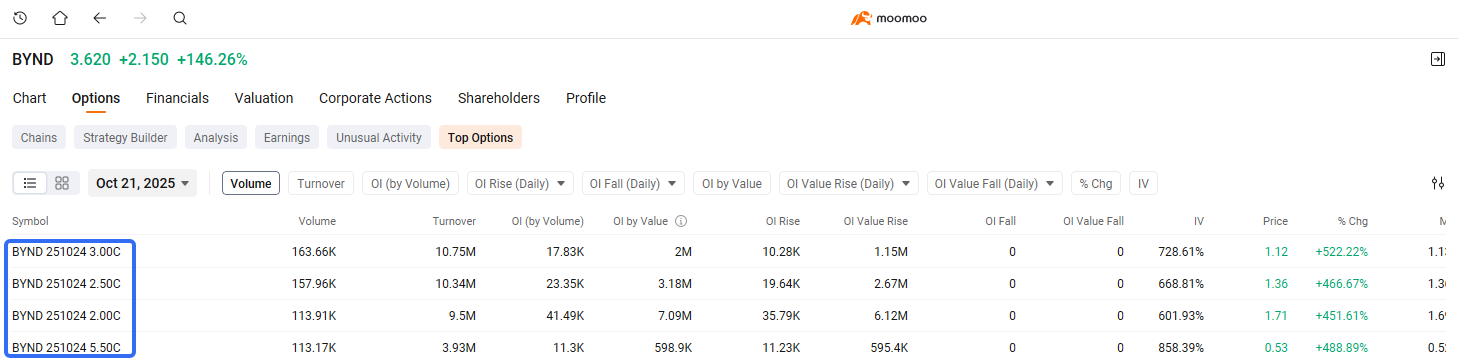Sort by OI (by Volume) column header
Image resolution: width=1458 pixels, height=362 pixels.
[x=548, y=221]
